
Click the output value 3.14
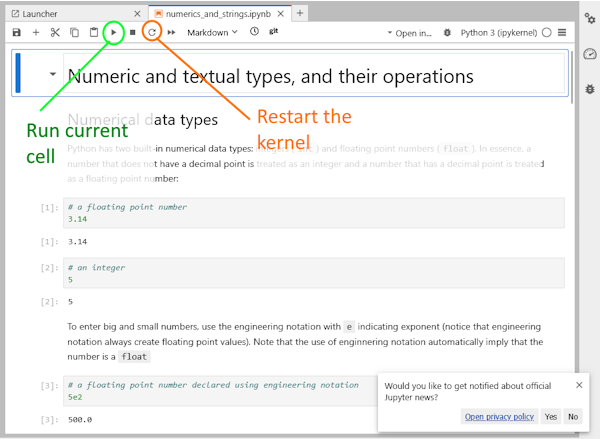point(78,242)
